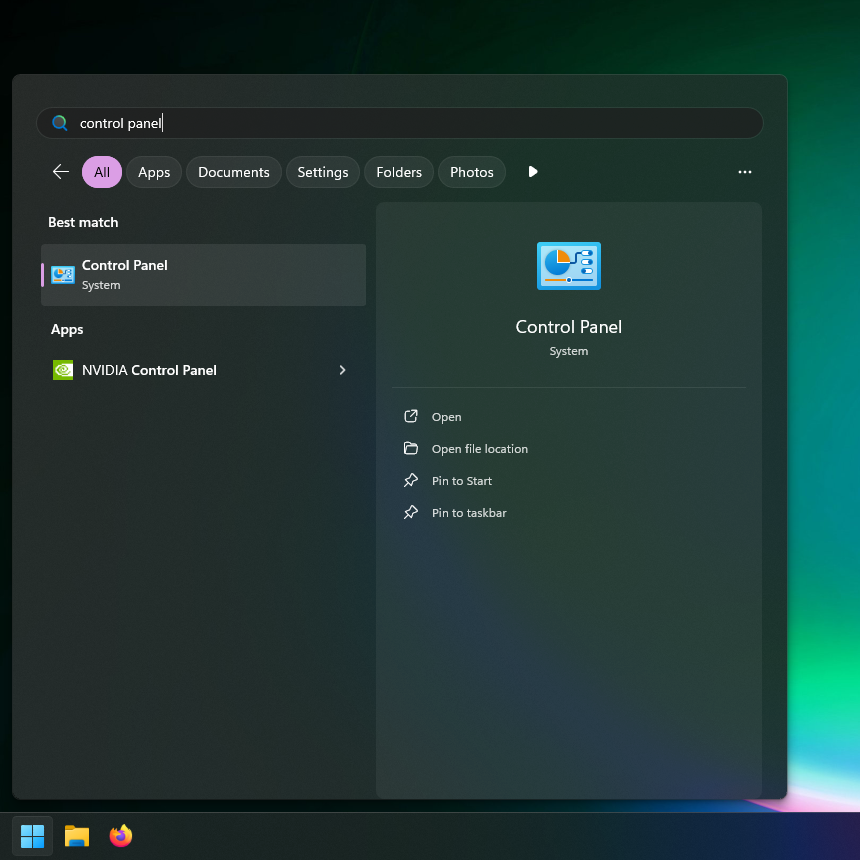The width and height of the screenshot is (860, 860).
Task: Click the Open file location folder icon
Action: click(x=411, y=448)
